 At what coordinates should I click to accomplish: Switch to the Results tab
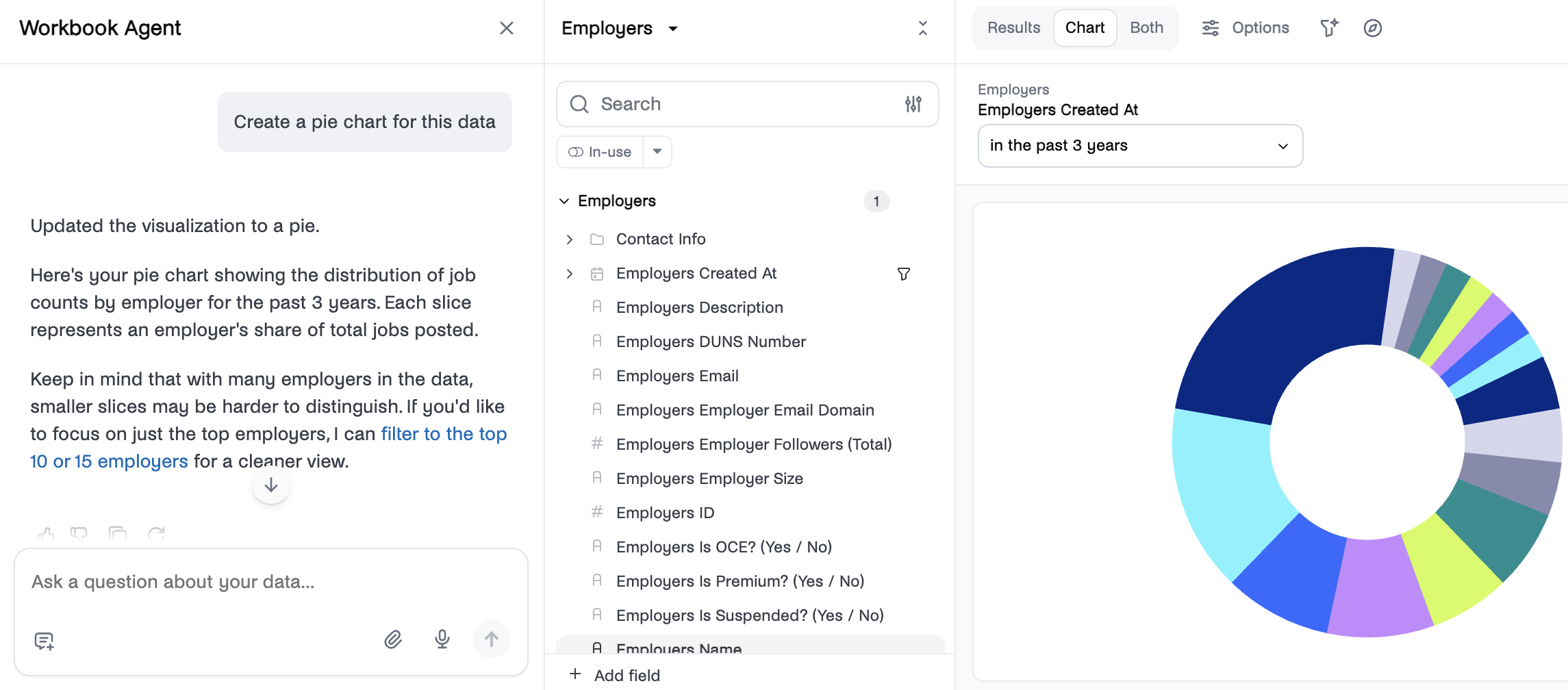pyautogui.click(x=1013, y=28)
